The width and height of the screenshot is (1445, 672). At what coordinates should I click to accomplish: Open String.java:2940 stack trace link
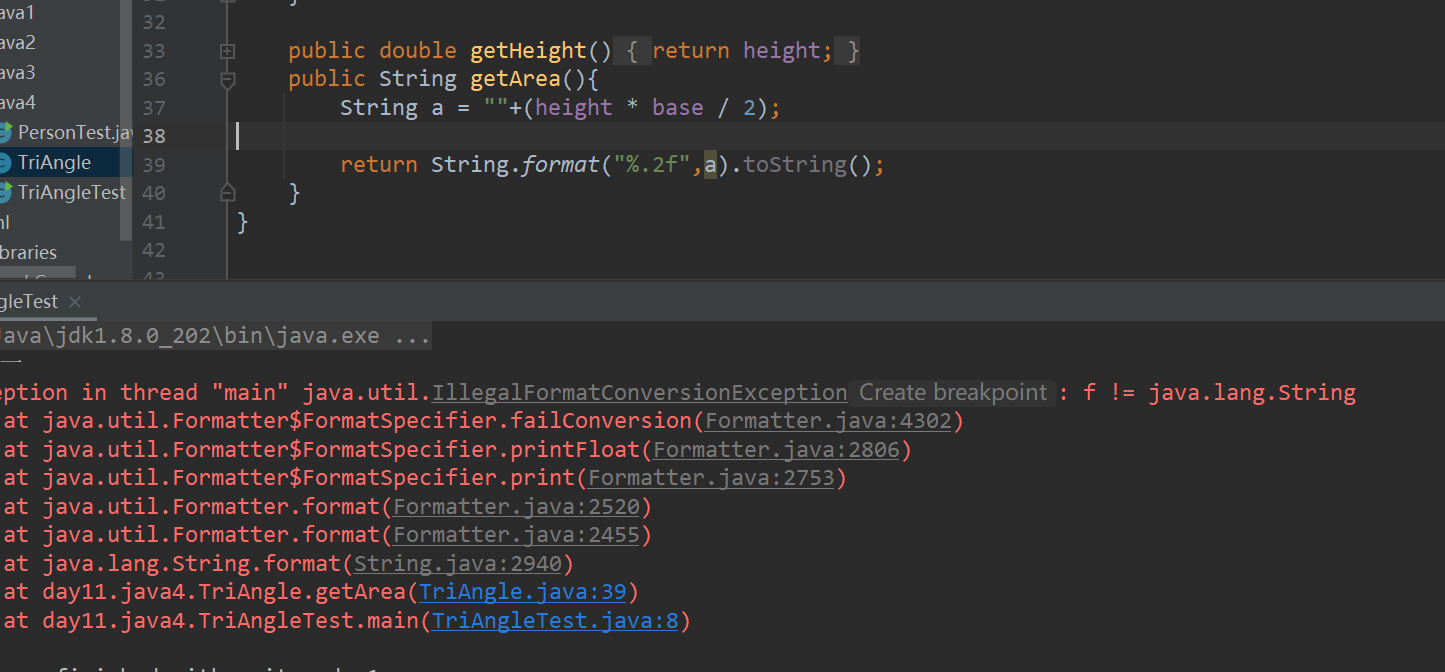(x=458, y=564)
